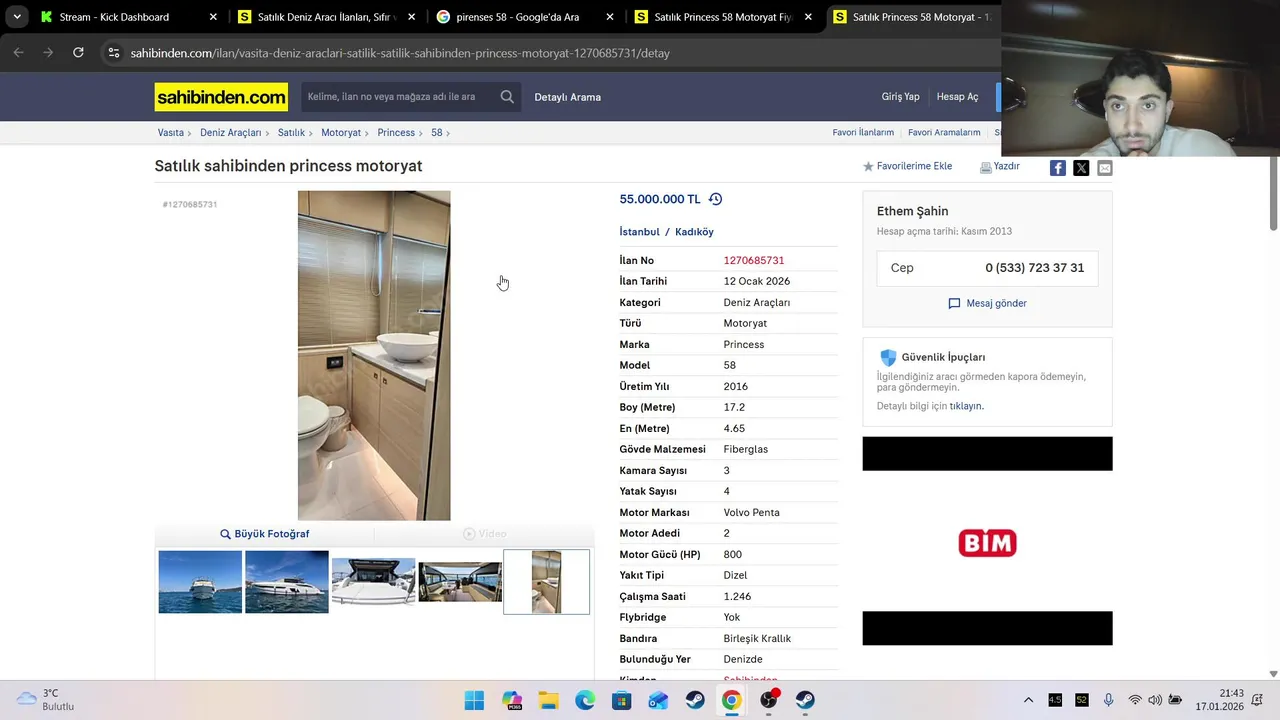Close the pirenses 58 Google tab
The width and height of the screenshot is (1280, 720).
(x=610, y=17)
